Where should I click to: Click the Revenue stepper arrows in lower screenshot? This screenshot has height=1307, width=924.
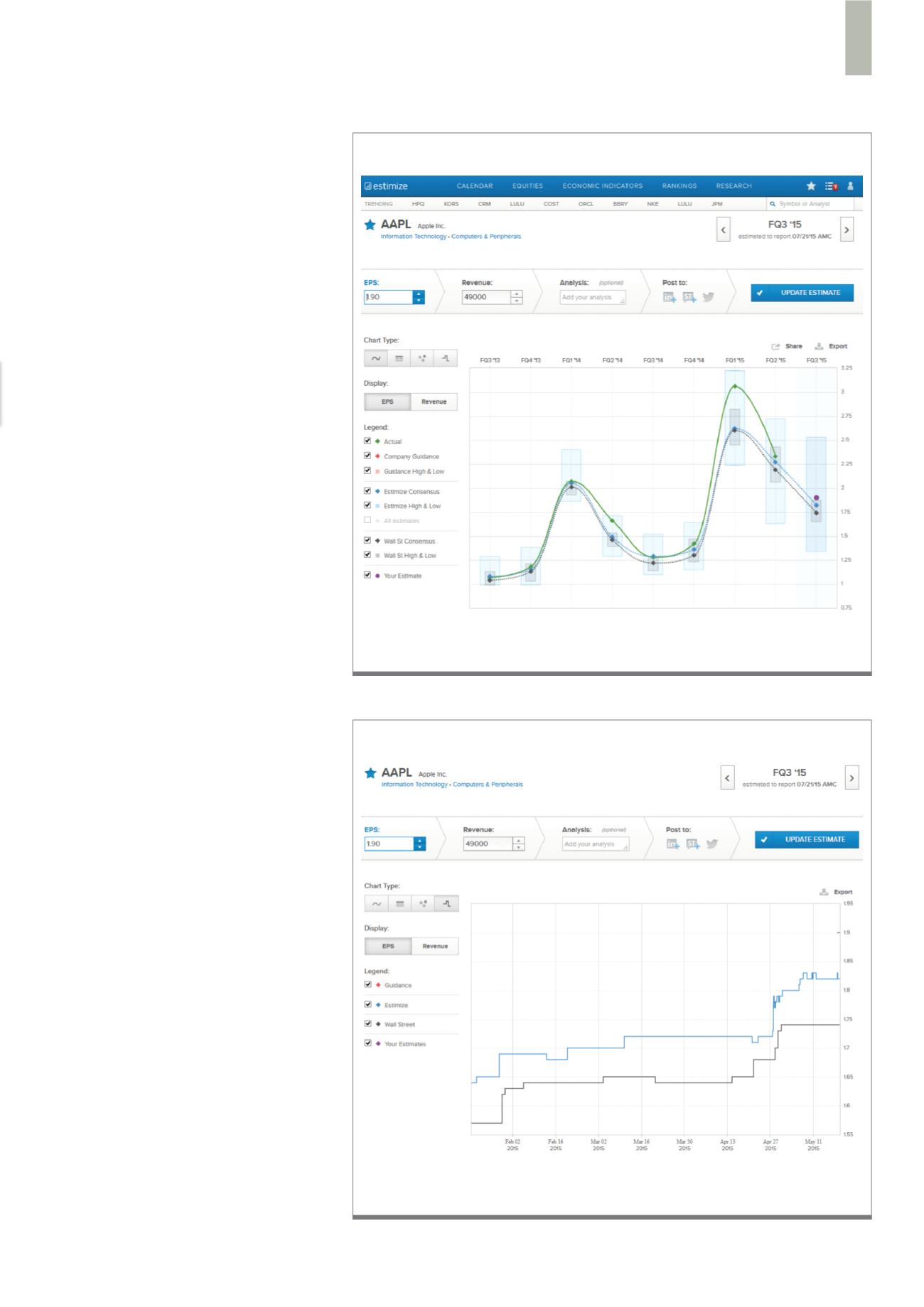[x=519, y=844]
